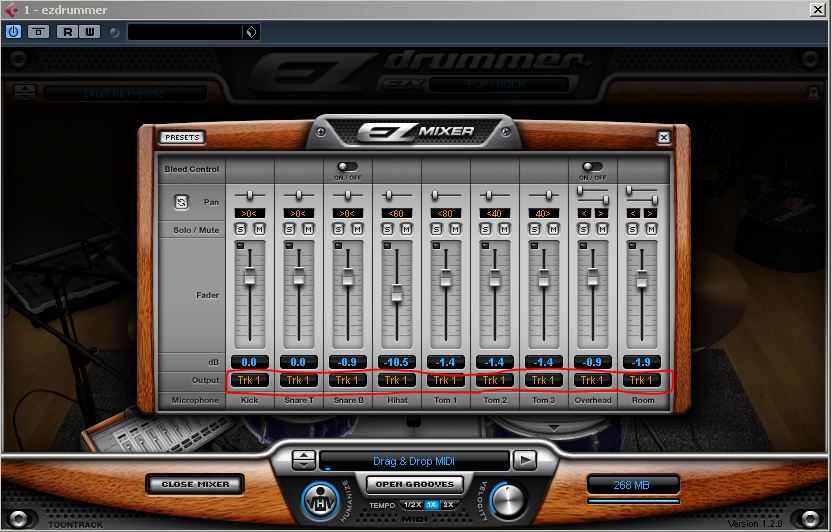Open Room output Trk 1 selector
This screenshot has height=532, width=832.
pos(641,380)
